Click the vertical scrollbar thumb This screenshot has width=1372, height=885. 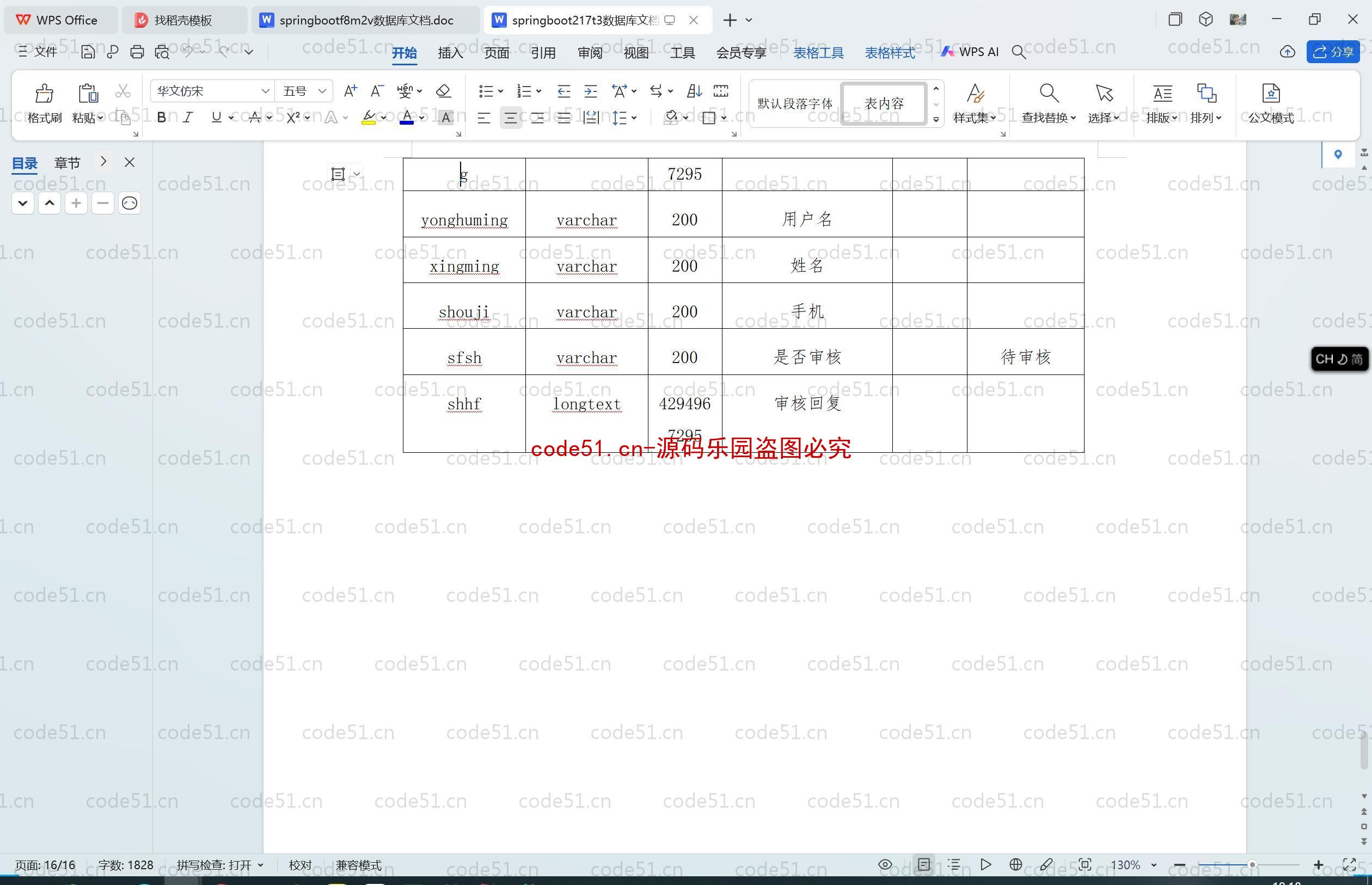coord(1364,750)
